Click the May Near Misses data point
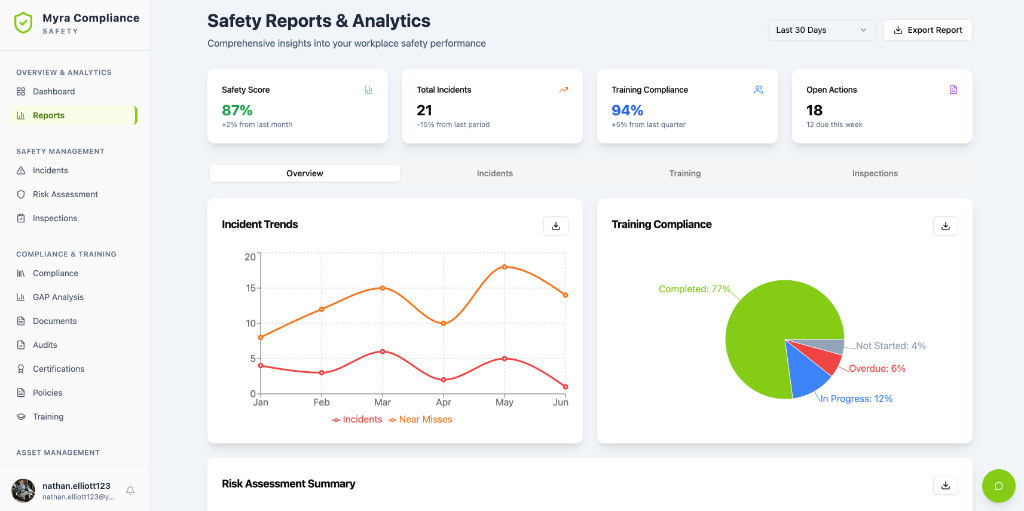This screenshot has width=1024, height=511. [x=505, y=267]
